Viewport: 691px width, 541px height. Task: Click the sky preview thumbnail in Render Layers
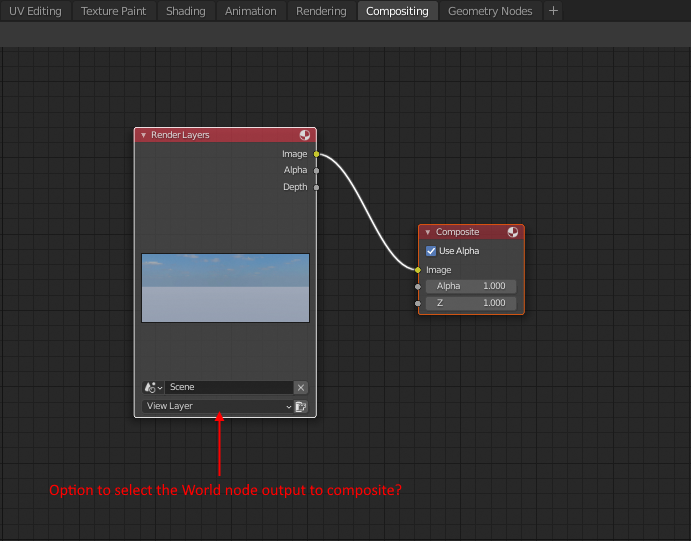(225, 288)
